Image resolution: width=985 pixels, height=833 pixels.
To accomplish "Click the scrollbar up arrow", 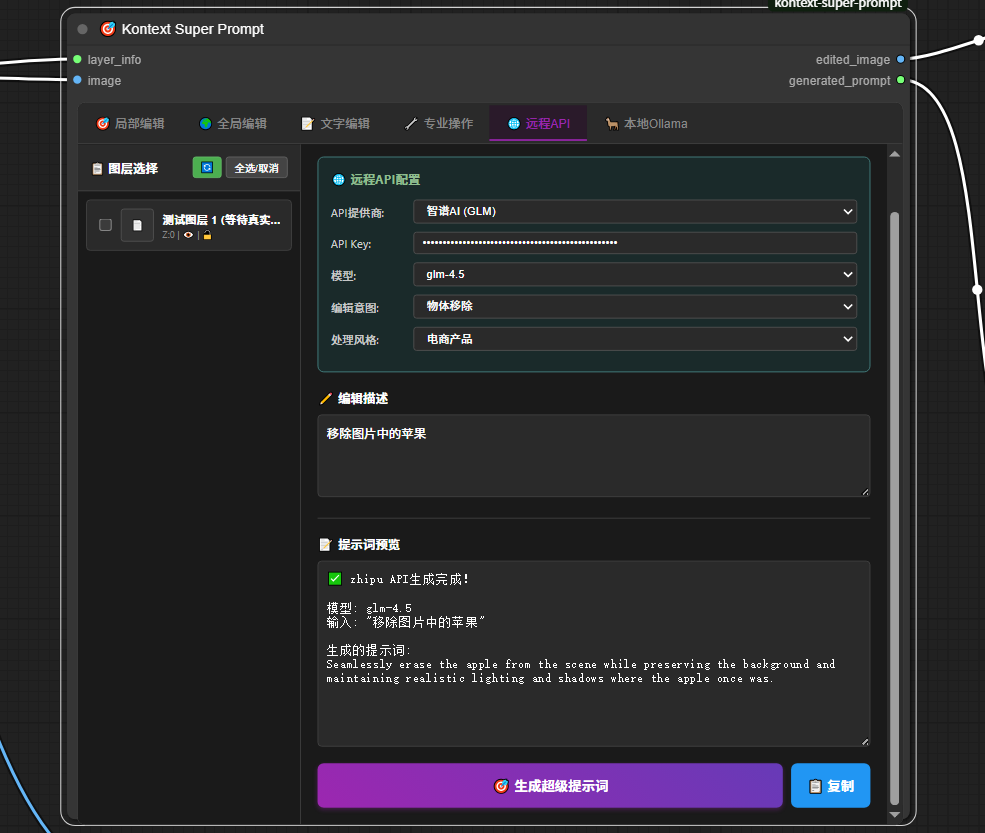I will tap(895, 154).
